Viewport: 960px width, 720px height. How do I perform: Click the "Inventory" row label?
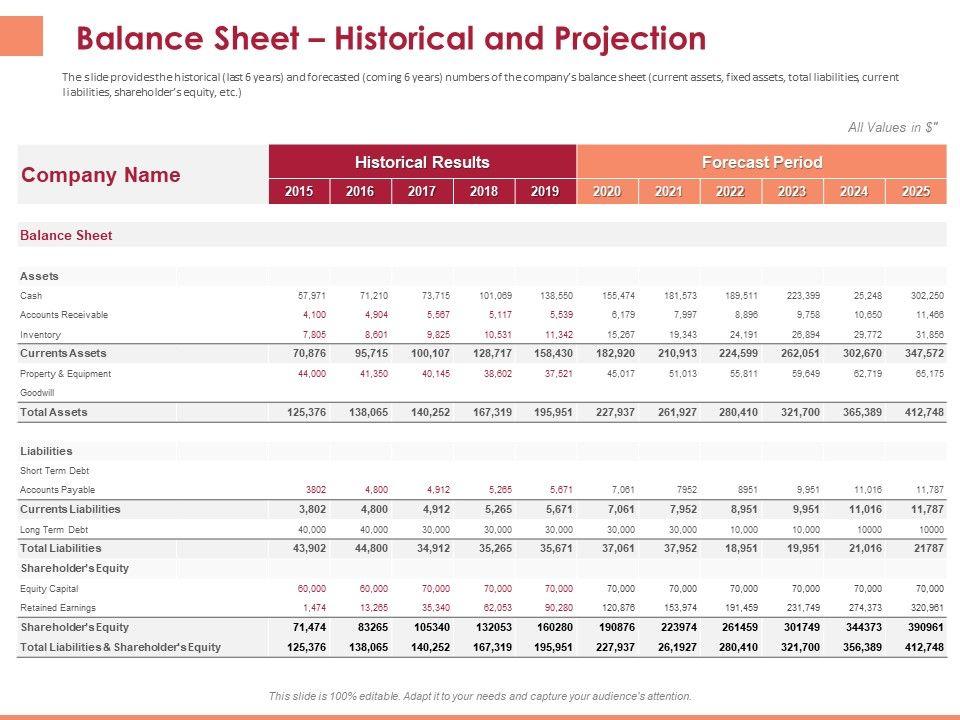click(40, 335)
